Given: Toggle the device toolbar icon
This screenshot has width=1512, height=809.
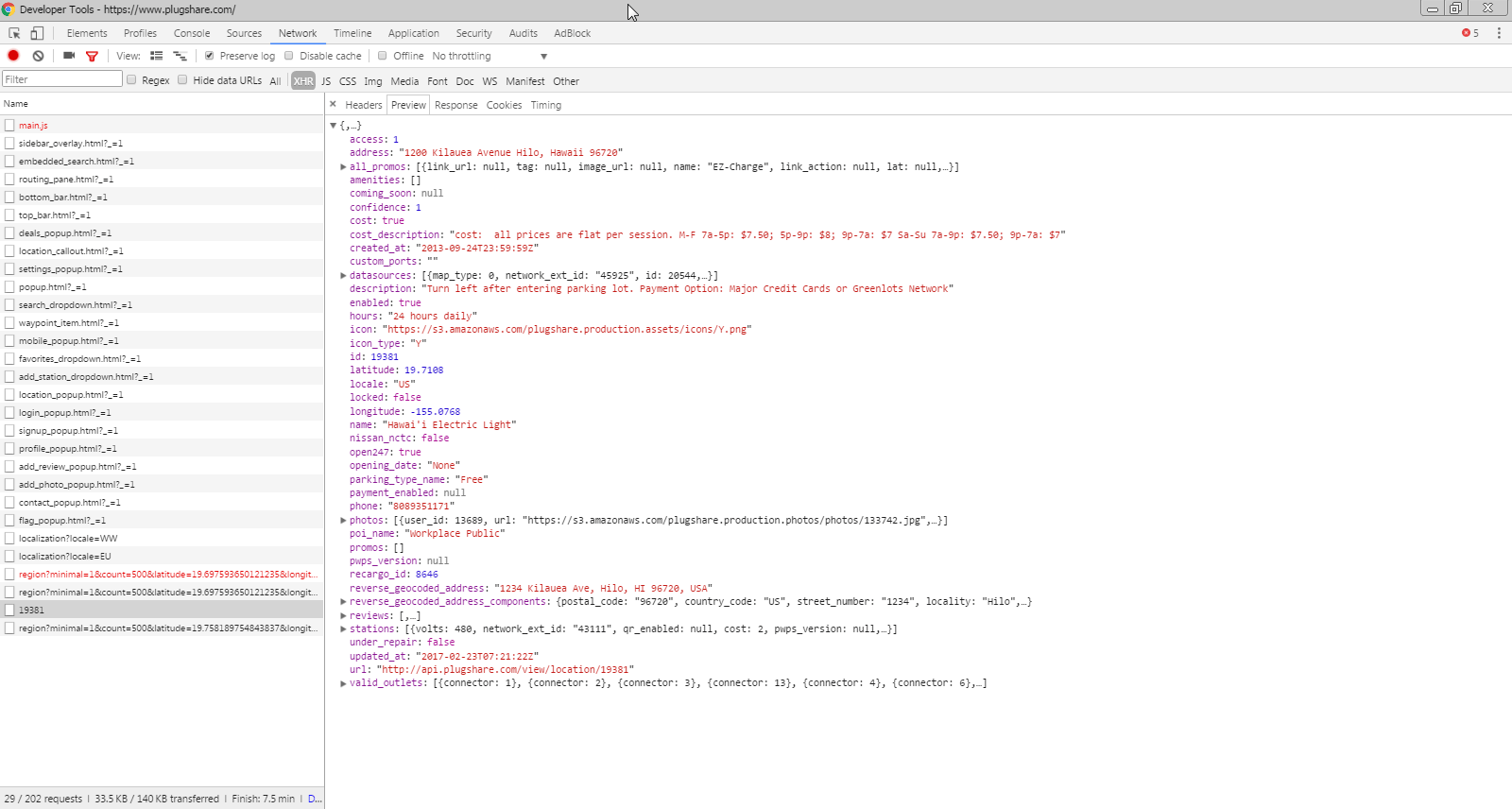Looking at the screenshot, I should point(37,33).
